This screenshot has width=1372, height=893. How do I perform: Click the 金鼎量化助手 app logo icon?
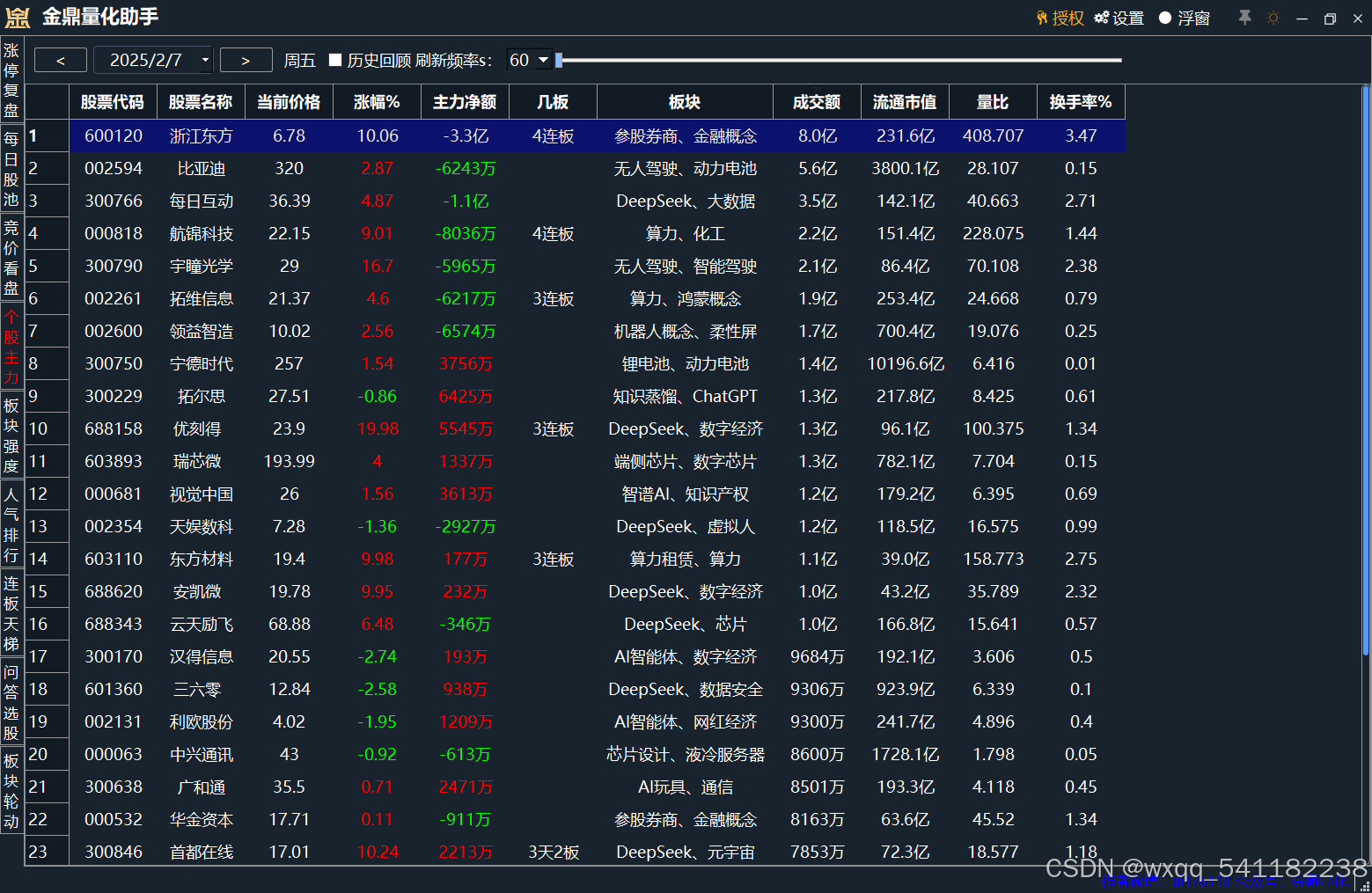[x=18, y=17]
